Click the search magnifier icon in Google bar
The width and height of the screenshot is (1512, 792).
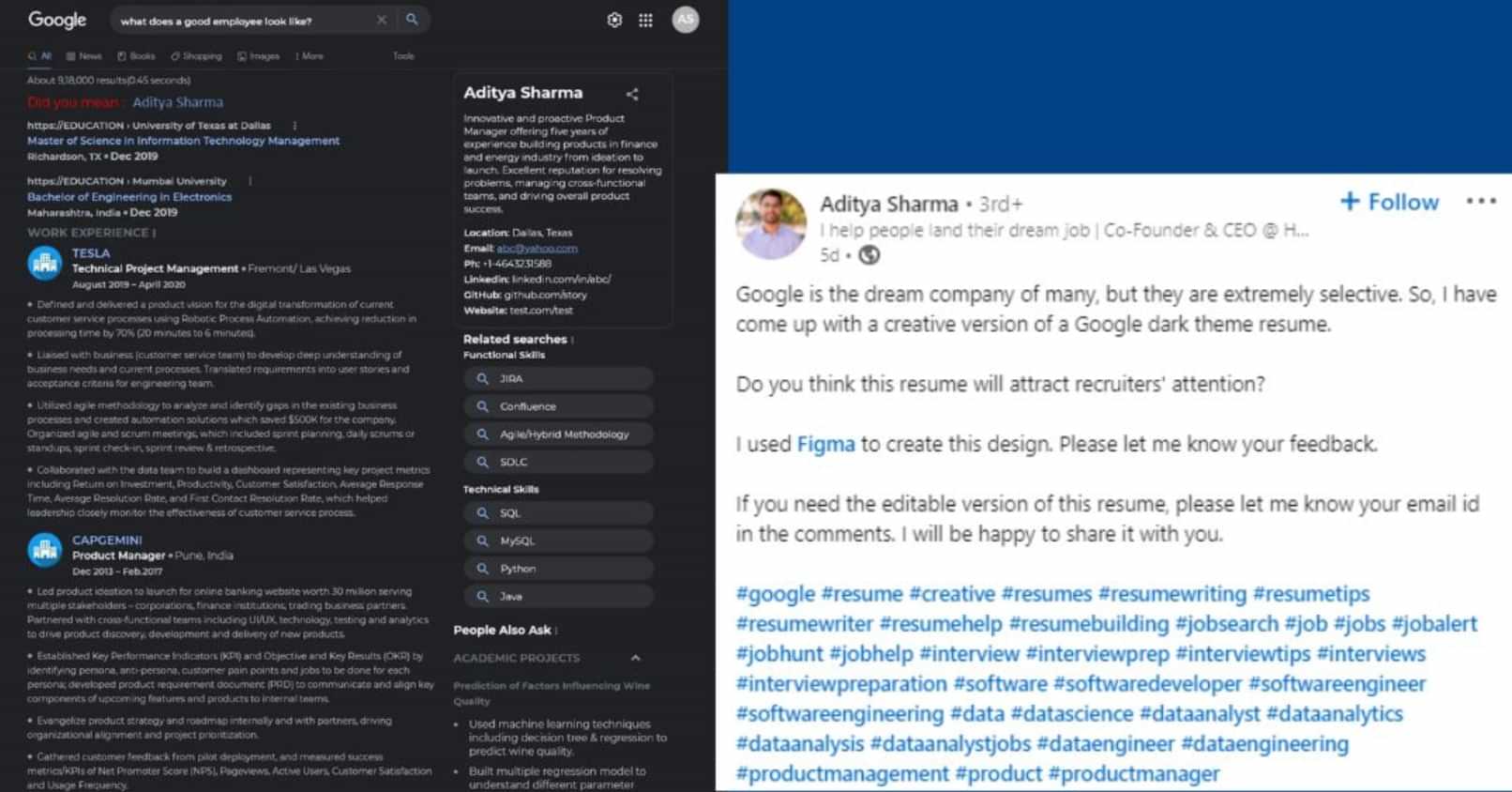point(412,20)
